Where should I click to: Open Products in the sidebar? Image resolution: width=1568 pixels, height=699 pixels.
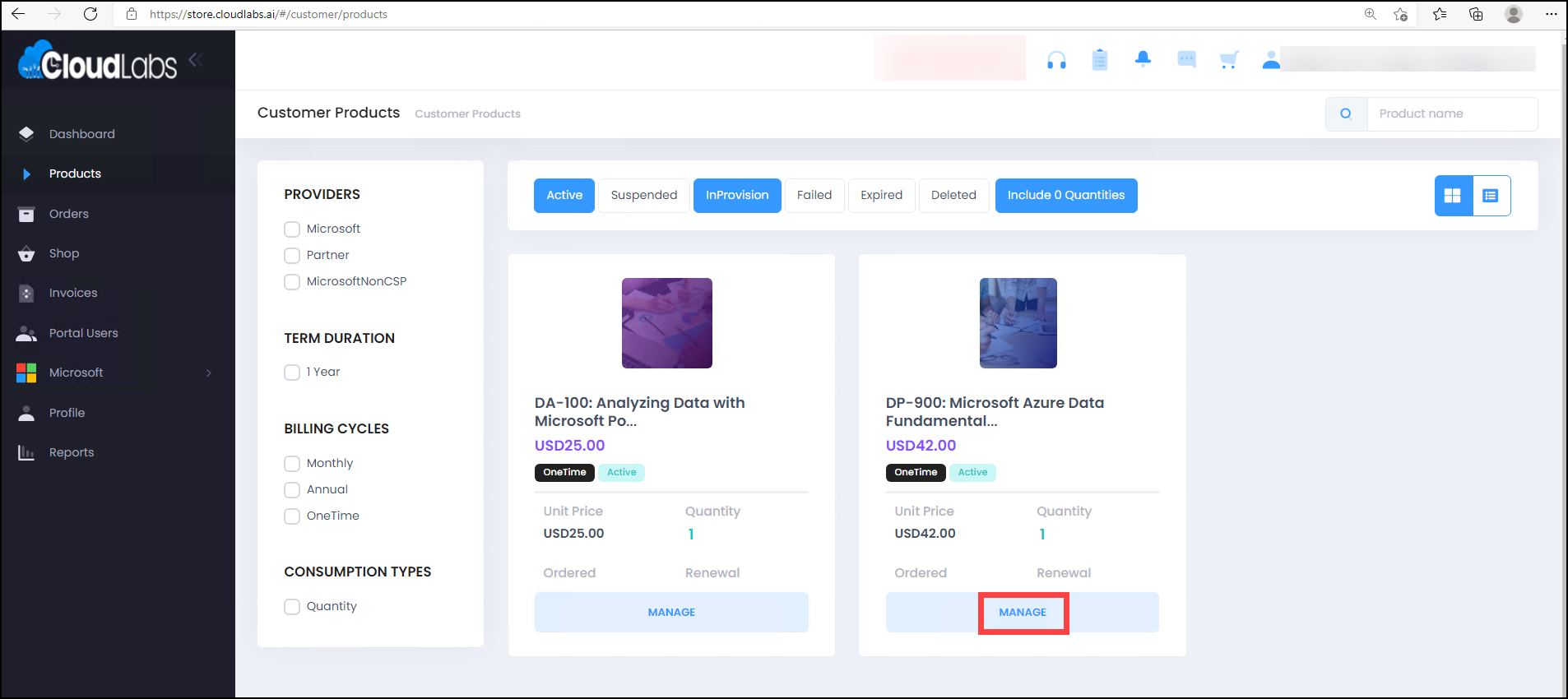point(75,174)
